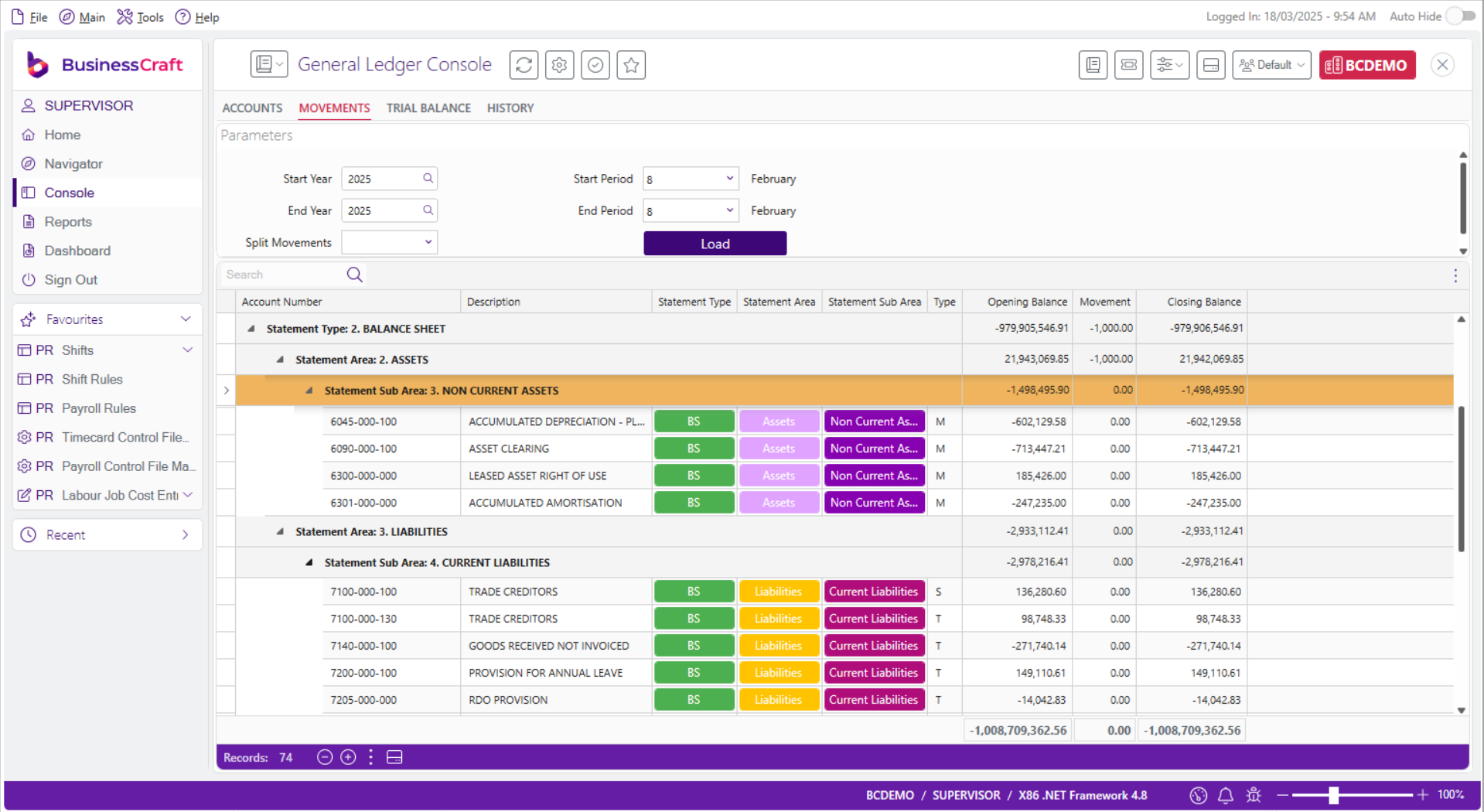Open records bar vertical ellipsis menu
1484x812 pixels.
[371, 758]
